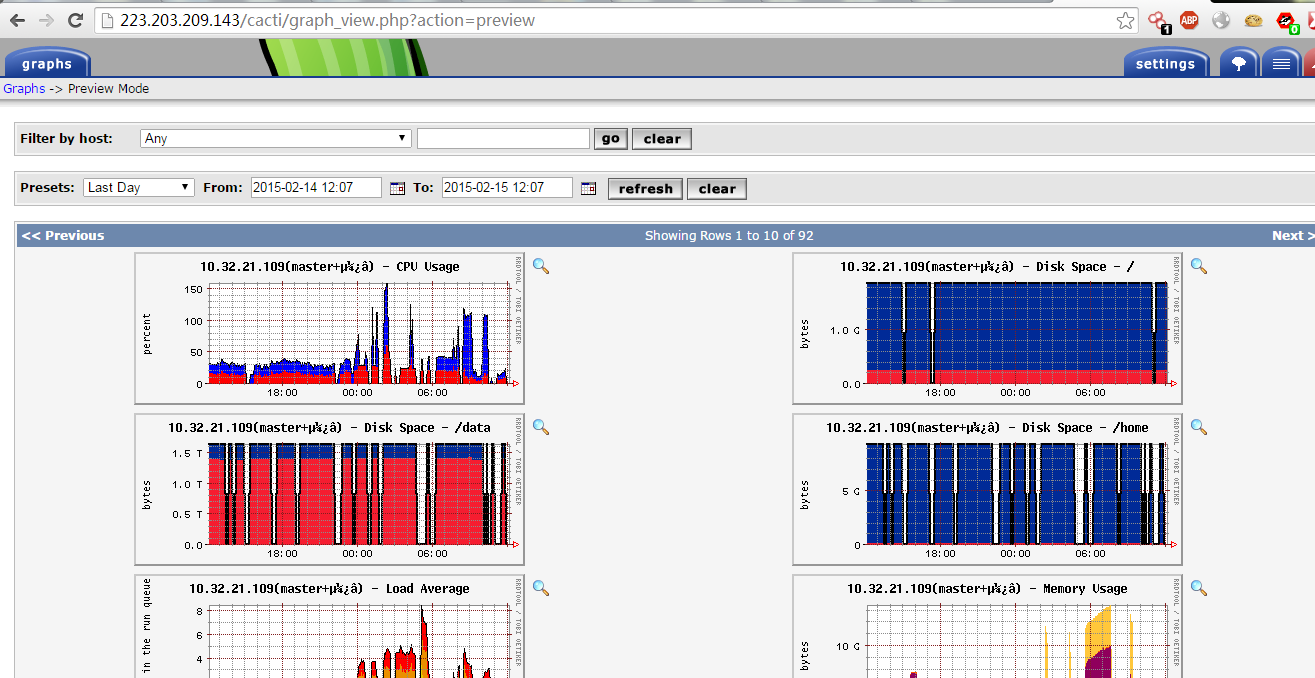The width and height of the screenshot is (1315, 678).
Task: Open the Disk Space - /home graph image
Action: pos(987,489)
